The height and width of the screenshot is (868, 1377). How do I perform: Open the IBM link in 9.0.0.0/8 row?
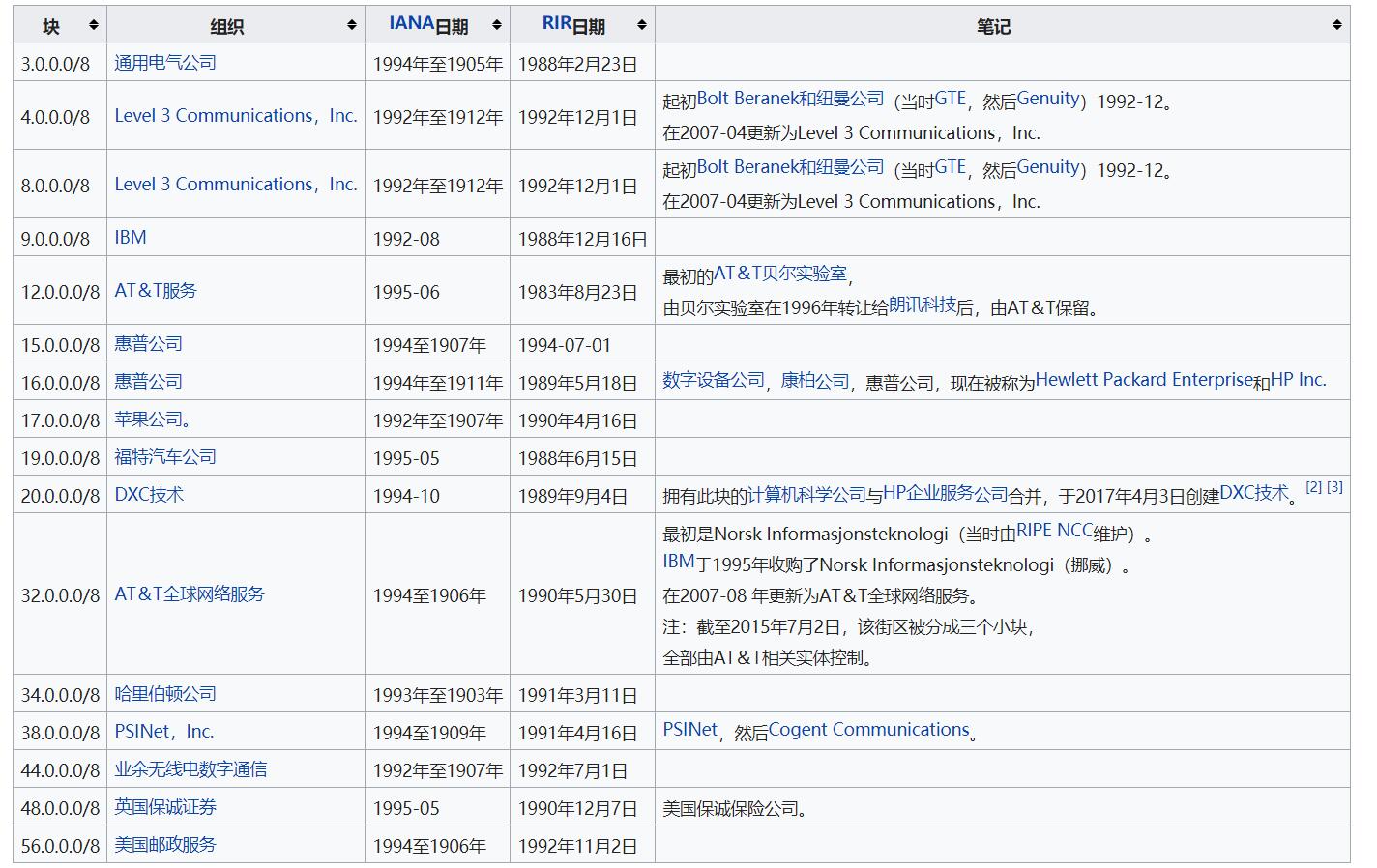coord(131,238)
